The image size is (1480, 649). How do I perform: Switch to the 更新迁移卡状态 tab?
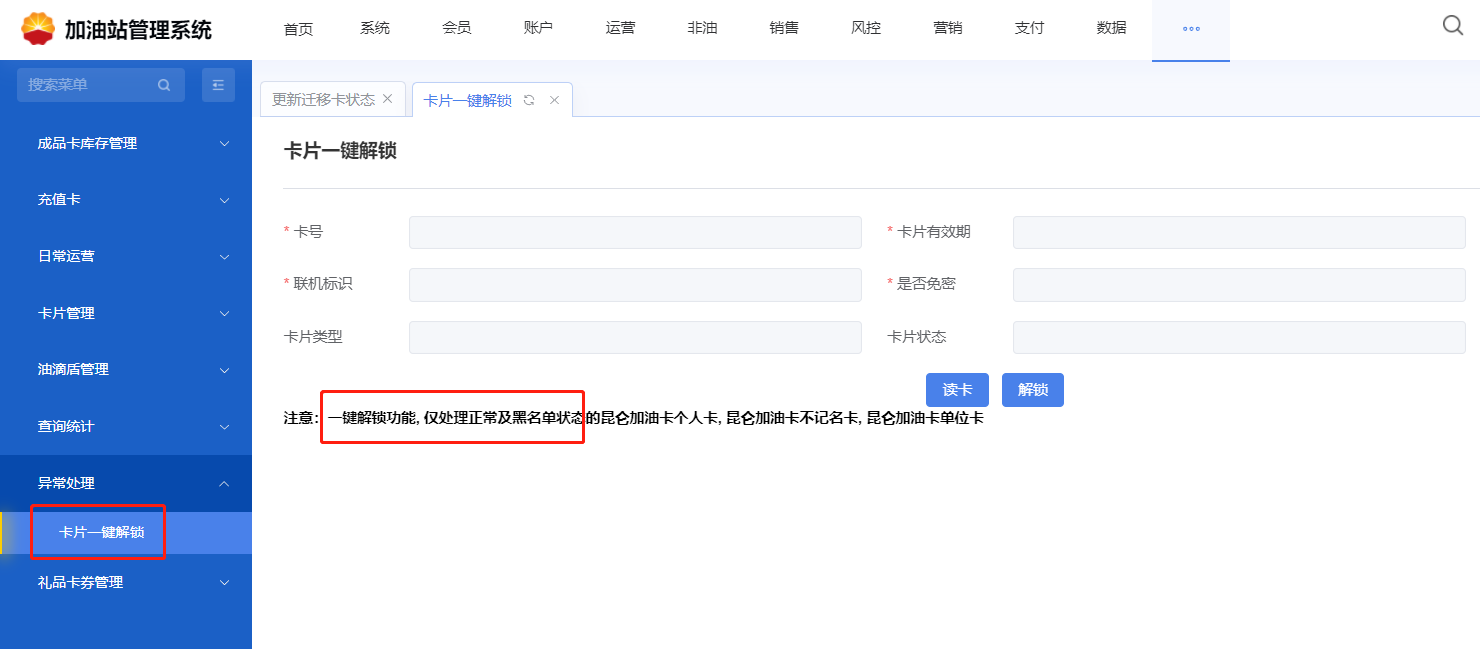point(323,100)
